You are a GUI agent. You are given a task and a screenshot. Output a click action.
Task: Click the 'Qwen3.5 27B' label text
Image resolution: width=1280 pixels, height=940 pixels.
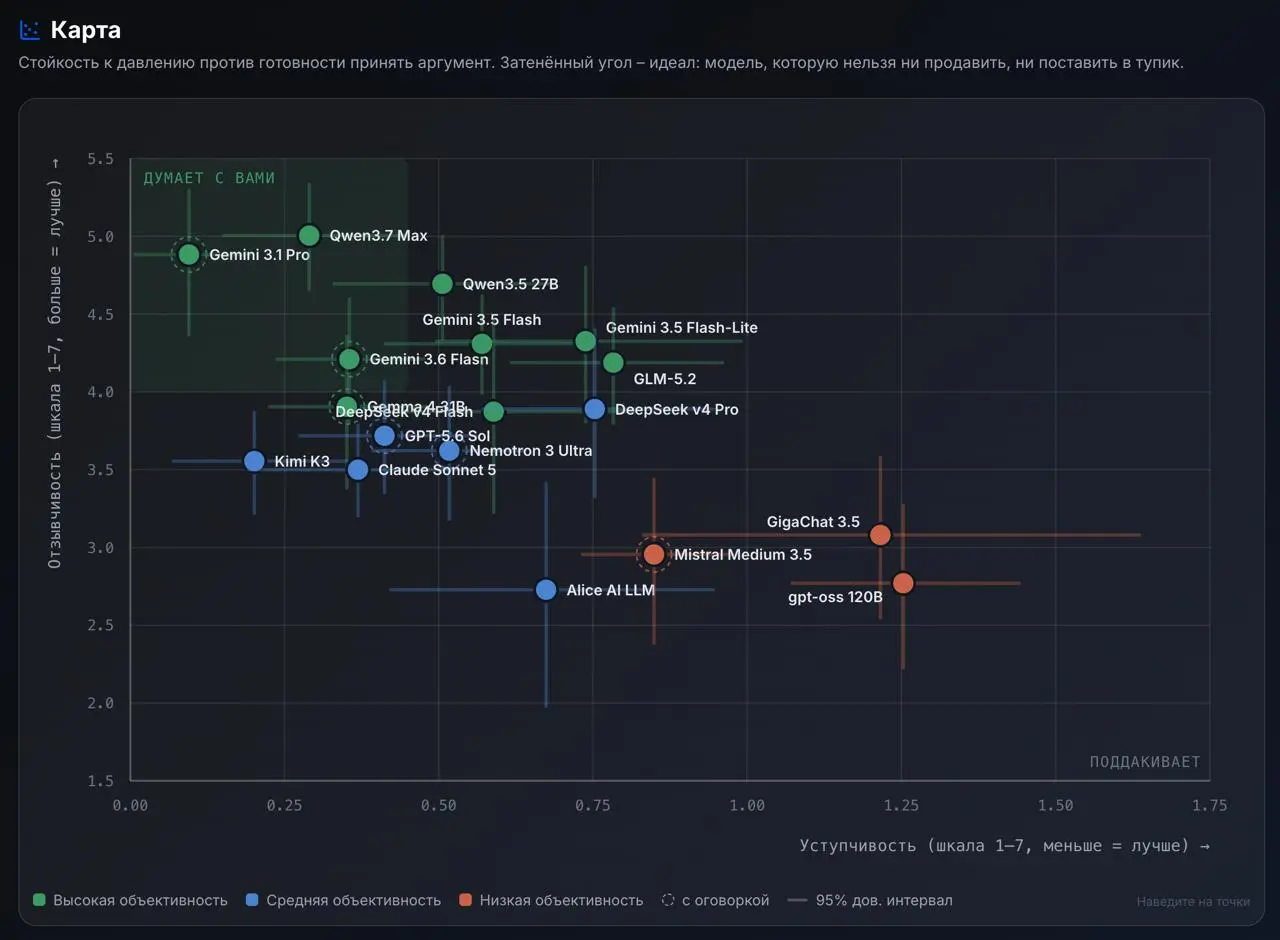(x=510, y=284)
